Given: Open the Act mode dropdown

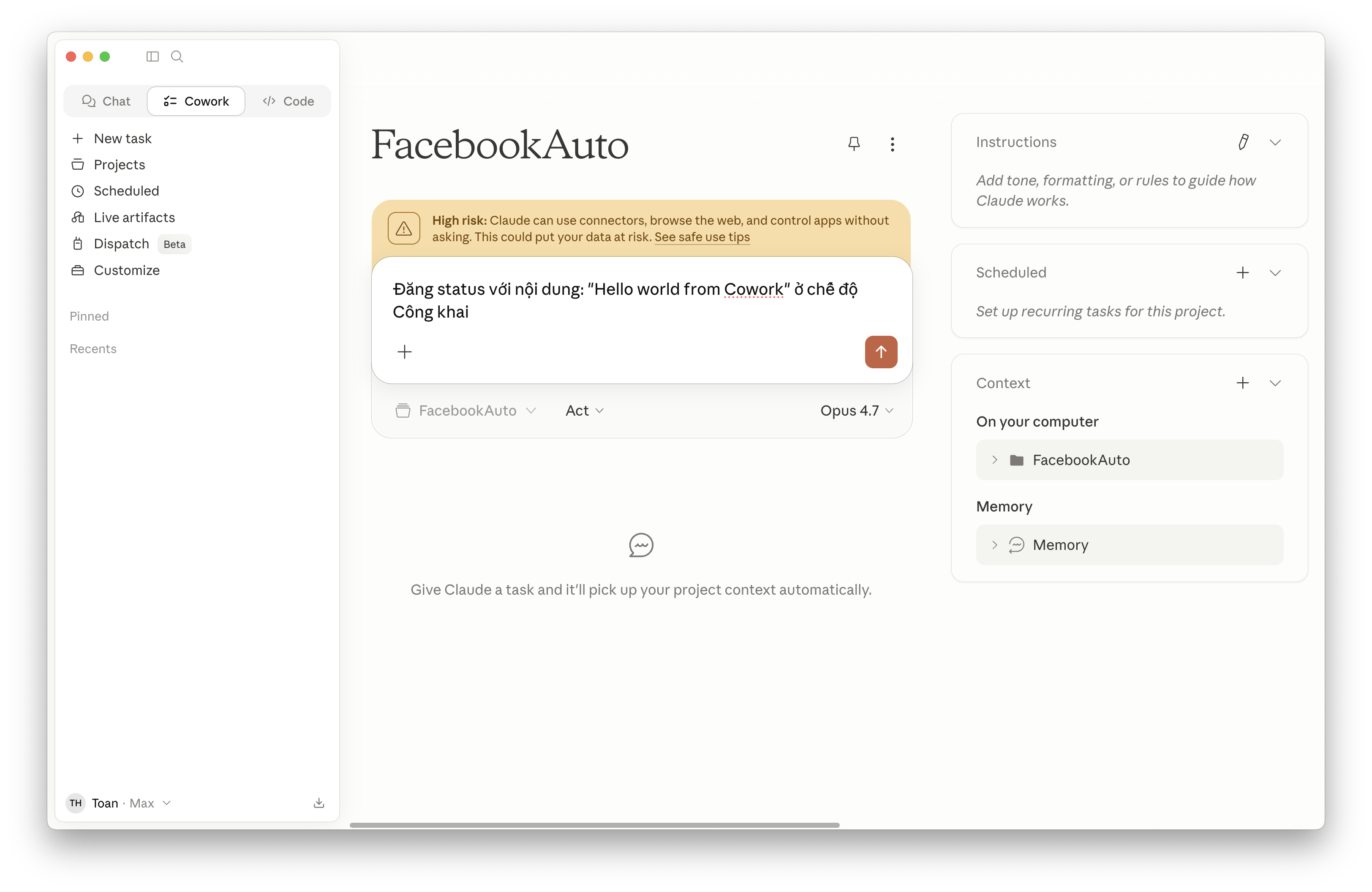Looking at the screenshot, I should pyautogui.click(x=585, y=411).
